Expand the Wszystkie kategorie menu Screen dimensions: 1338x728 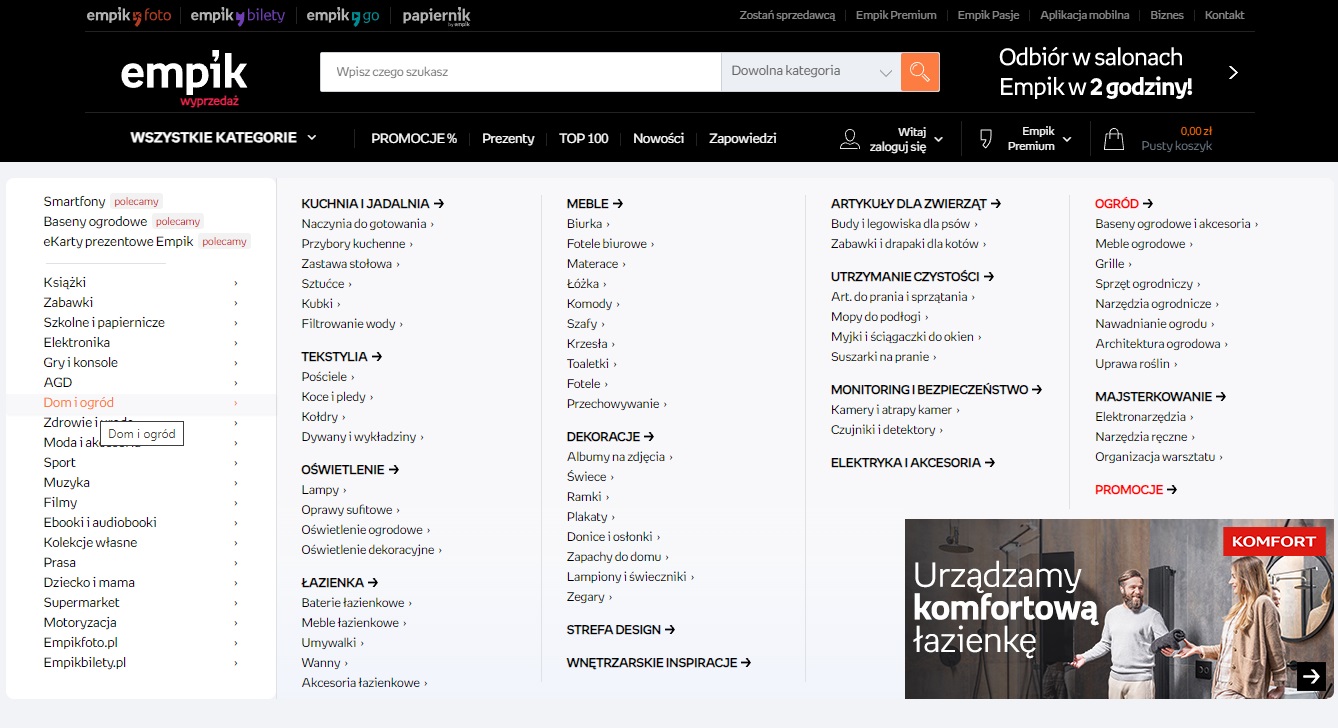(223, 138)
